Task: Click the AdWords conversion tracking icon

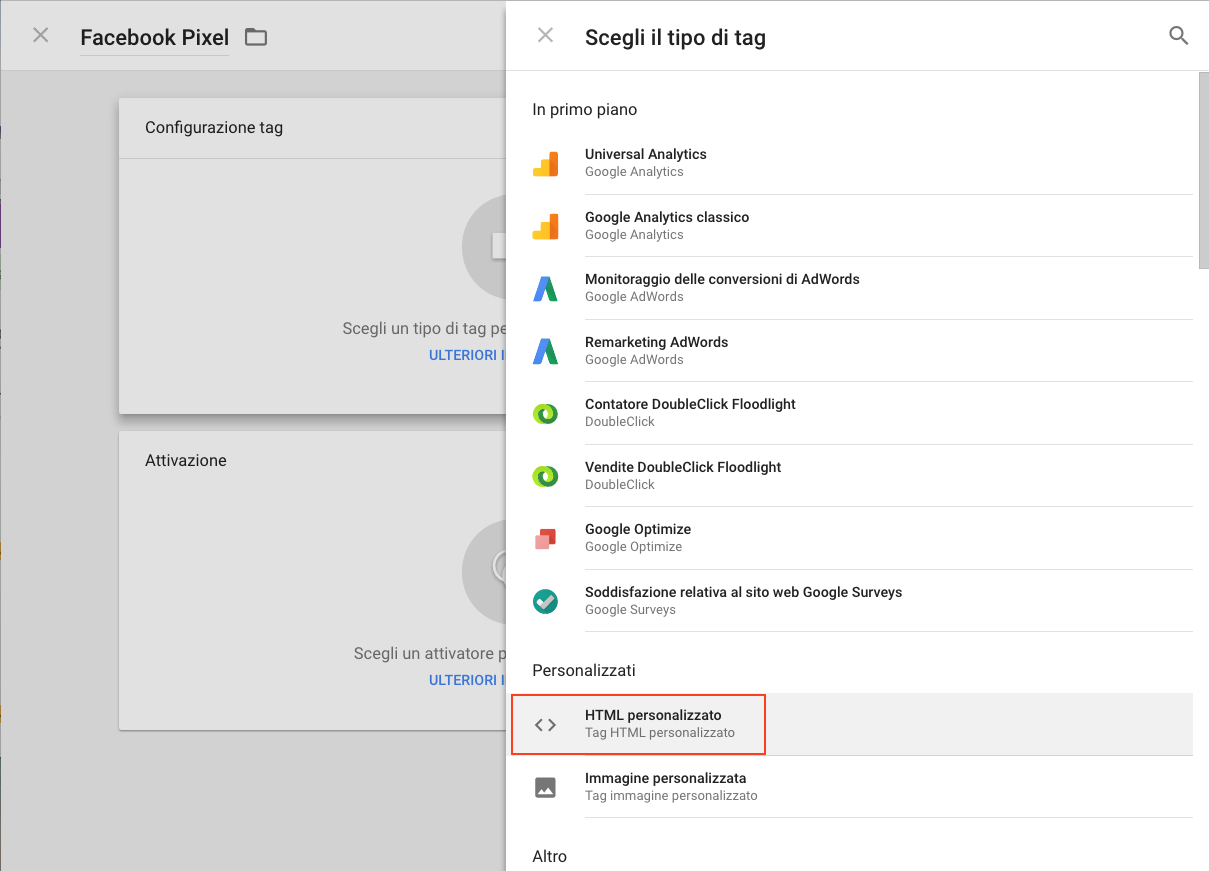Action: [x=545, y=289]
